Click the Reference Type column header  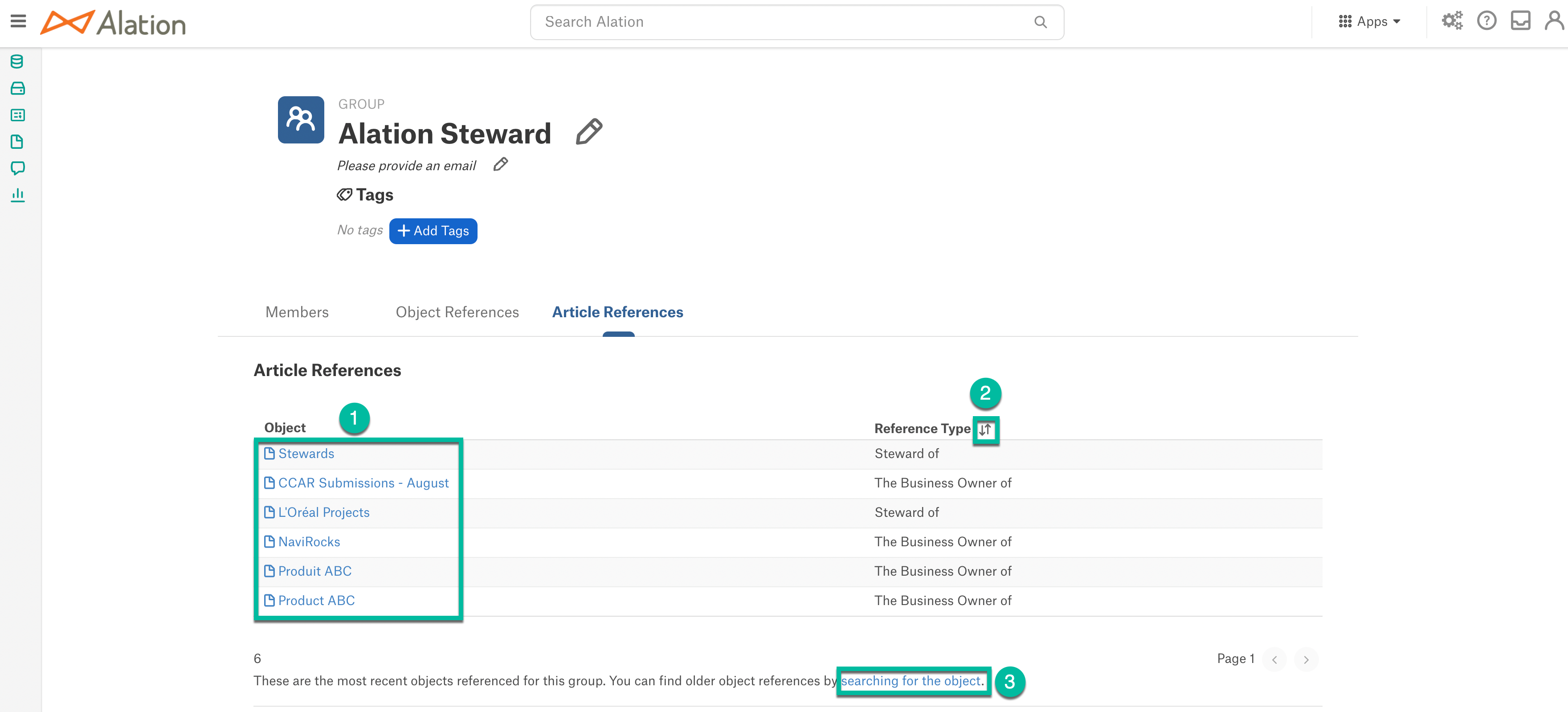coord(922,429)
